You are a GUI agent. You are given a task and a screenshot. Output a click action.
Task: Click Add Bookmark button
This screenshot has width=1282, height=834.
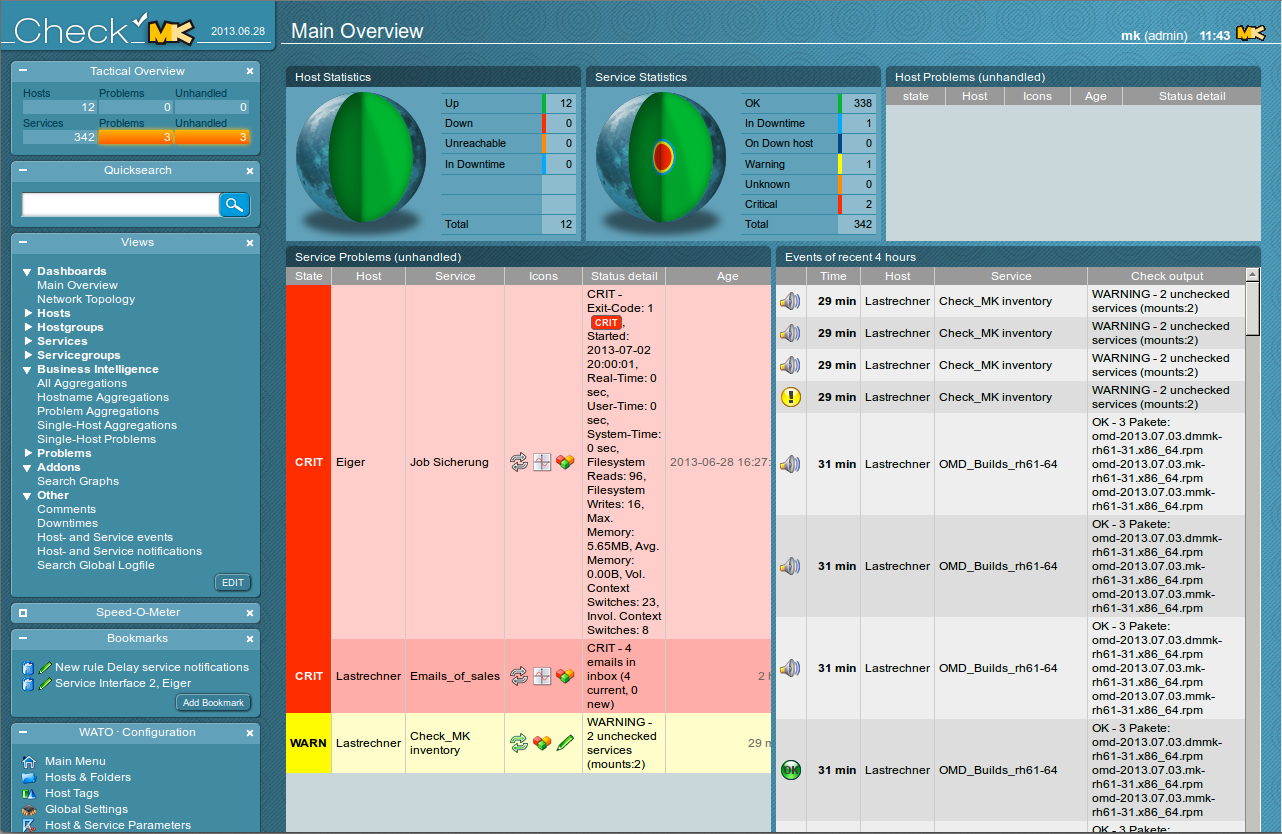coord(213,703)
